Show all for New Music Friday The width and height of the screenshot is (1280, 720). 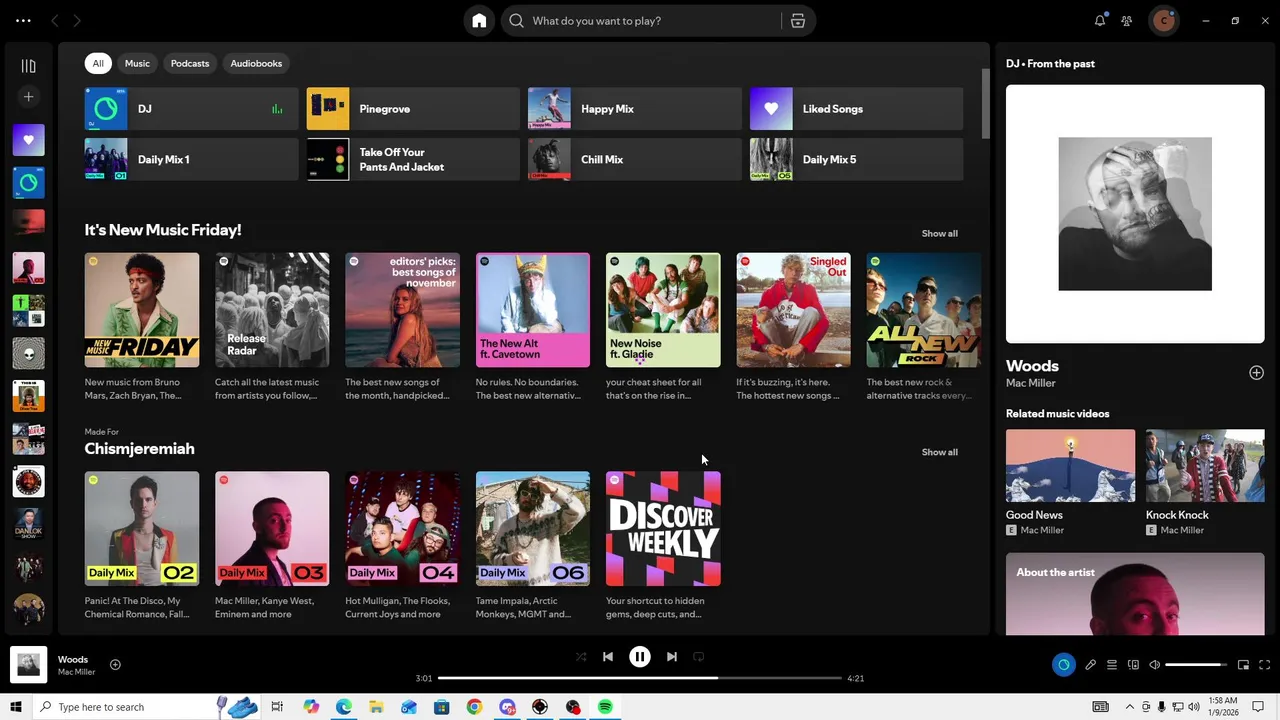(939, 233)
